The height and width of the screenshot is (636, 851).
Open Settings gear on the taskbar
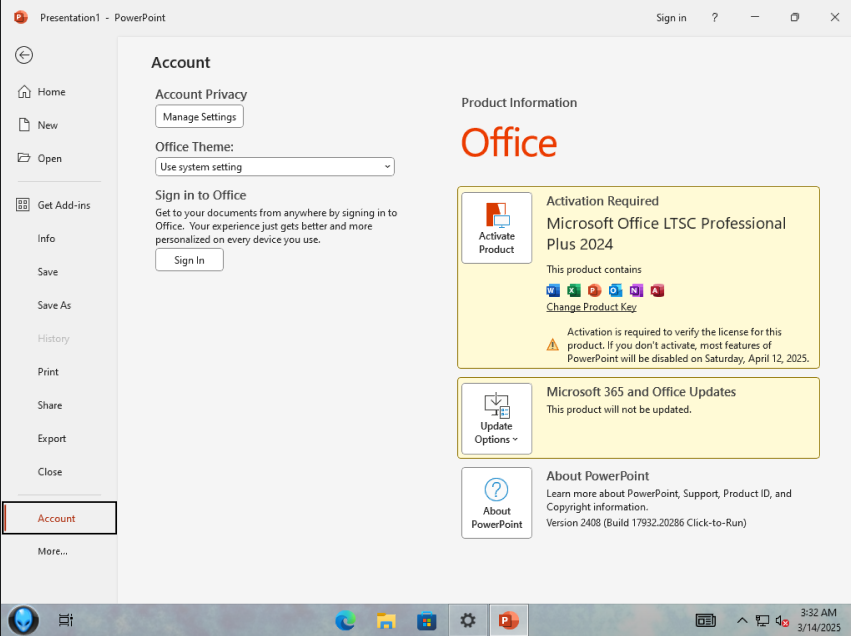click(467, 620)
